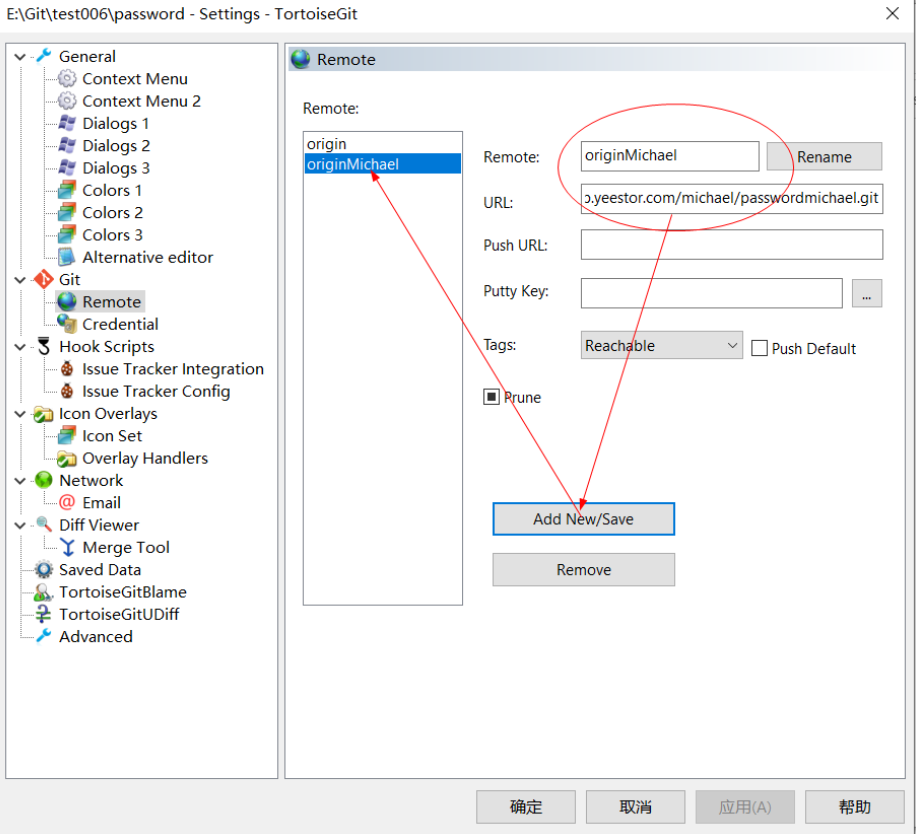Click the Issue Tracker Integration bug icon

click(67, 369)
